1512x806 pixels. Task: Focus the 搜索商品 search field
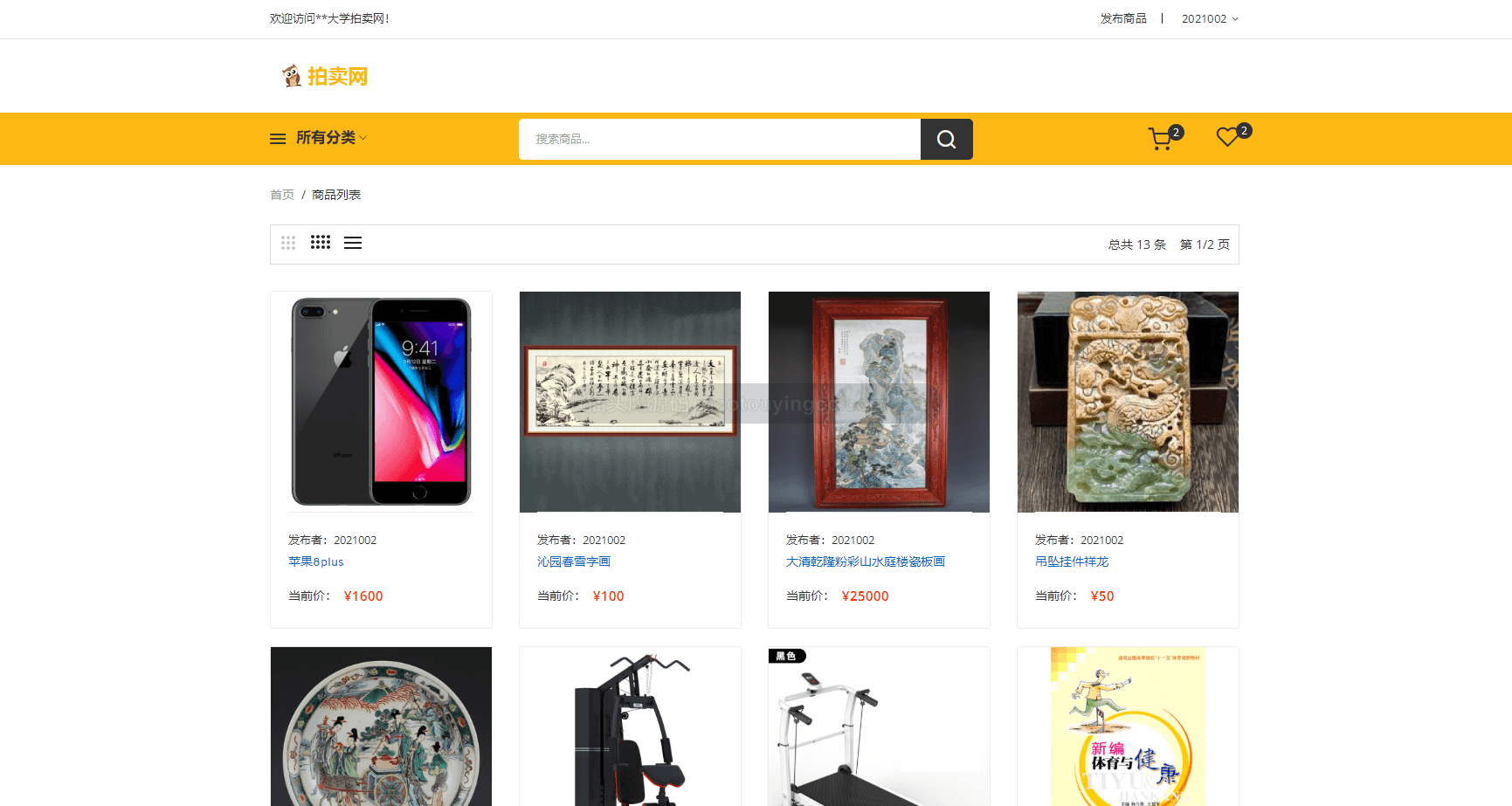pos(720,139)
